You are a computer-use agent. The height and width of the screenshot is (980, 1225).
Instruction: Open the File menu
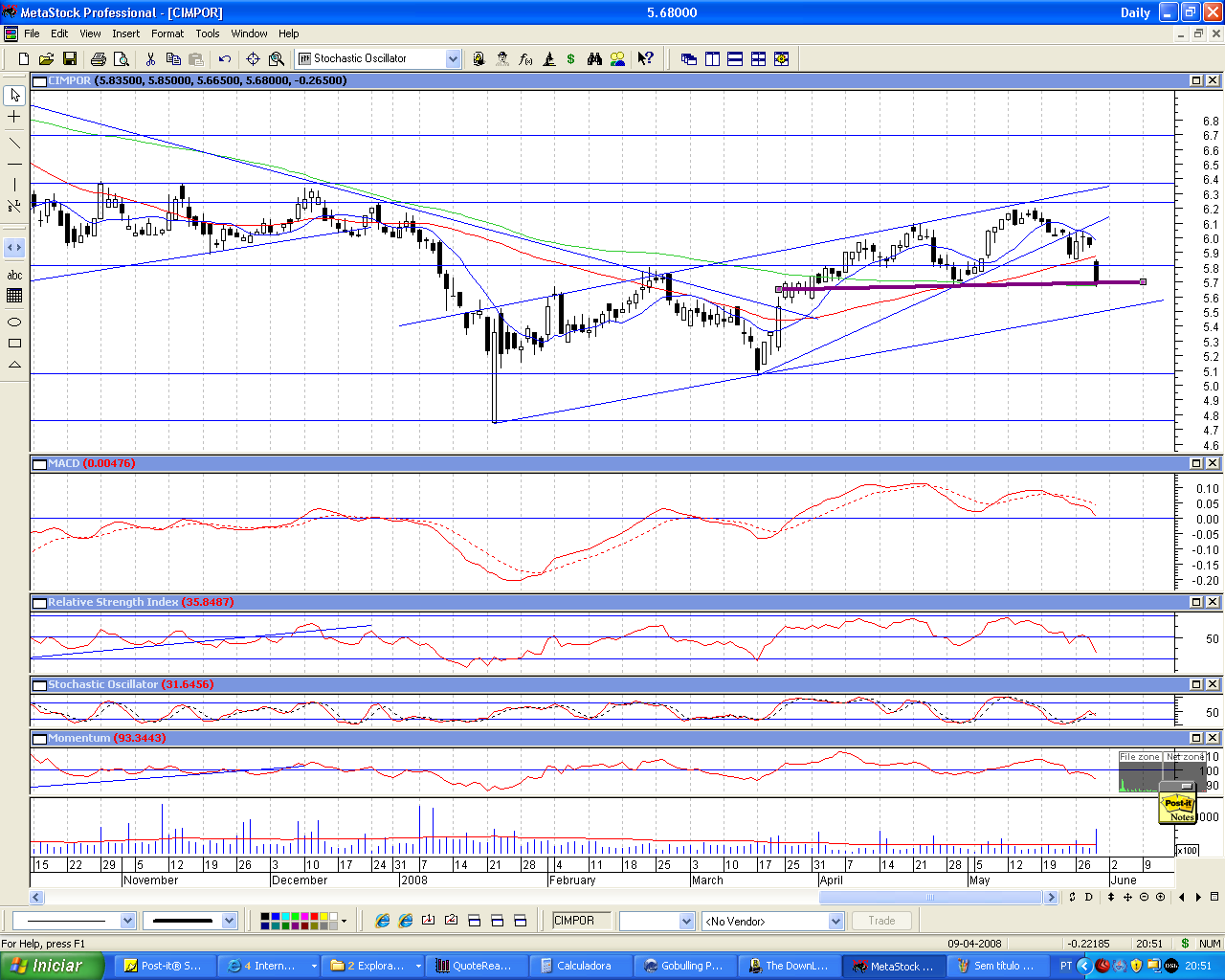(x=32, y=33)
